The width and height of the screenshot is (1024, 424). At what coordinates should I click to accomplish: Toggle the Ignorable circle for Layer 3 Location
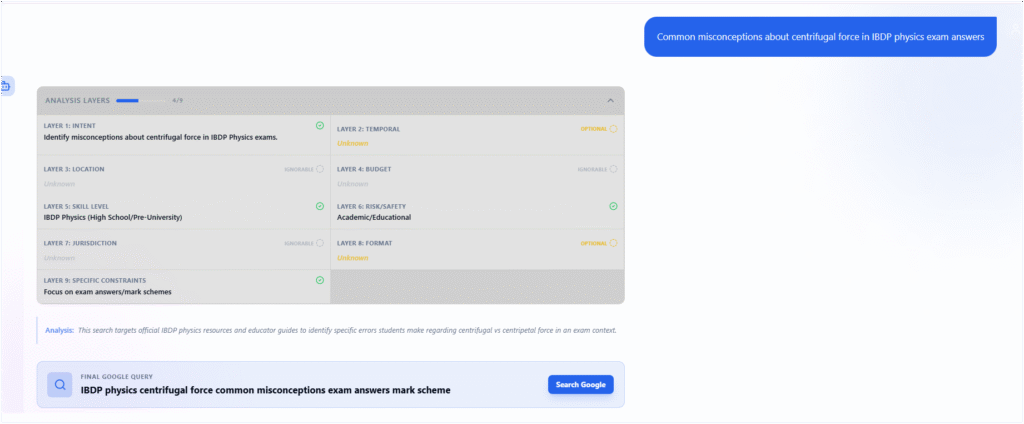pyautogui.click(x=320, y=169)
